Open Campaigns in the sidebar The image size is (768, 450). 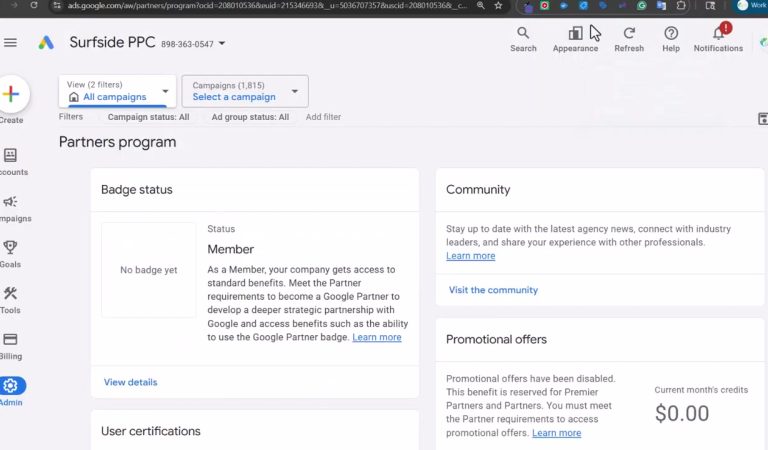[x=11, y=209]
